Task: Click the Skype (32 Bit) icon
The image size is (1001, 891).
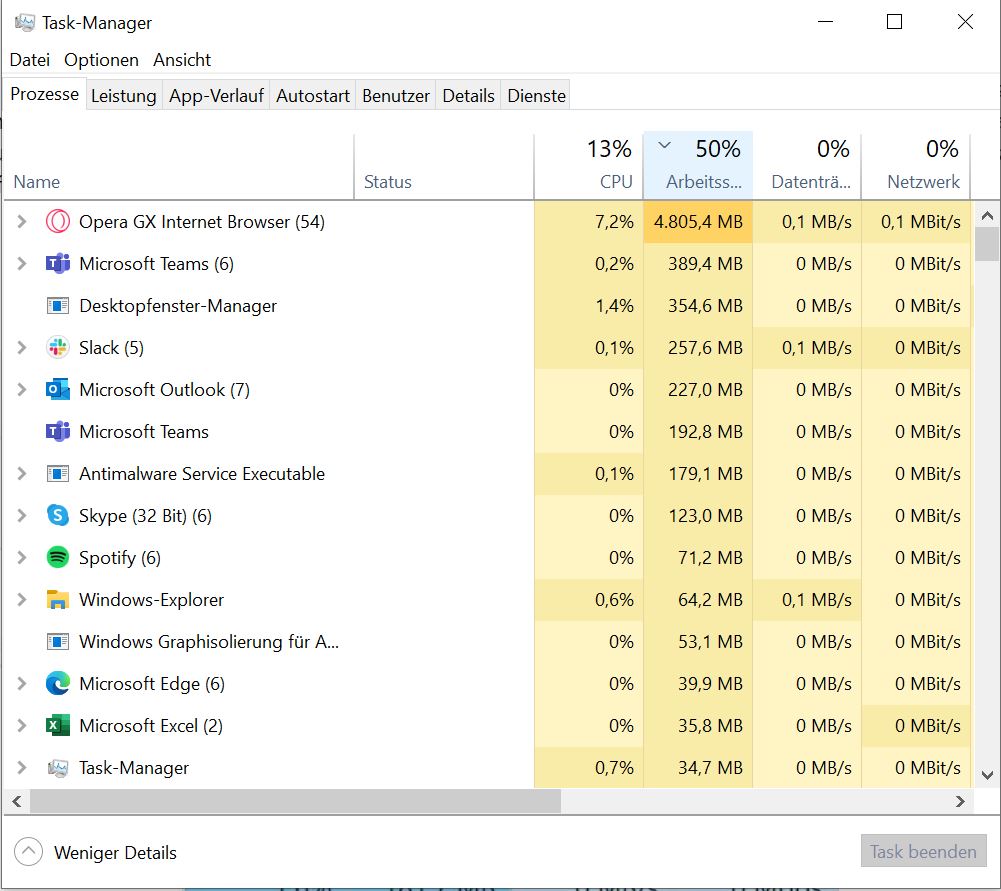Action: coord(57,516)
